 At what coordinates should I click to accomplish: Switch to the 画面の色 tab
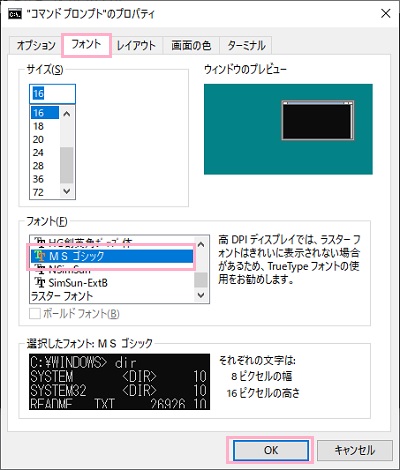point(191,45)
